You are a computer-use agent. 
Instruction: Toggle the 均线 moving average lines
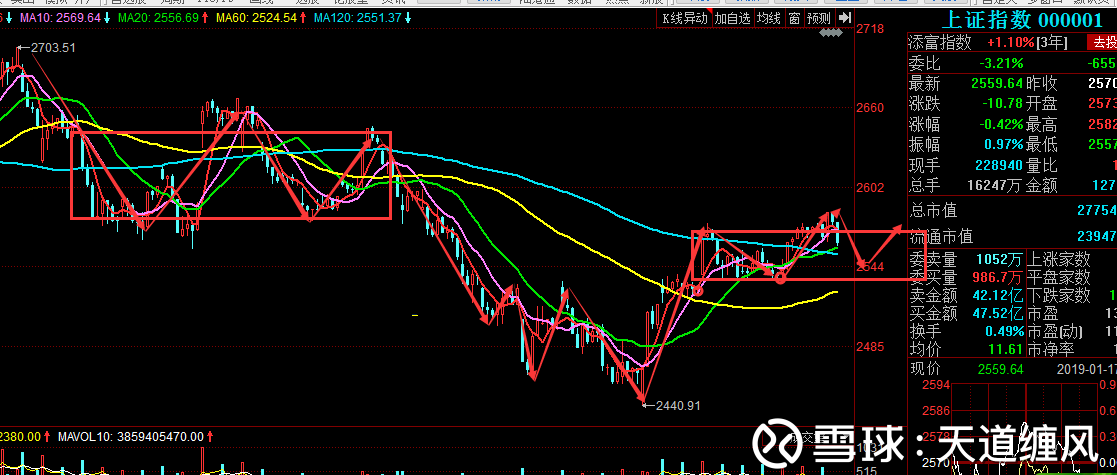click(x=767, y=19)
